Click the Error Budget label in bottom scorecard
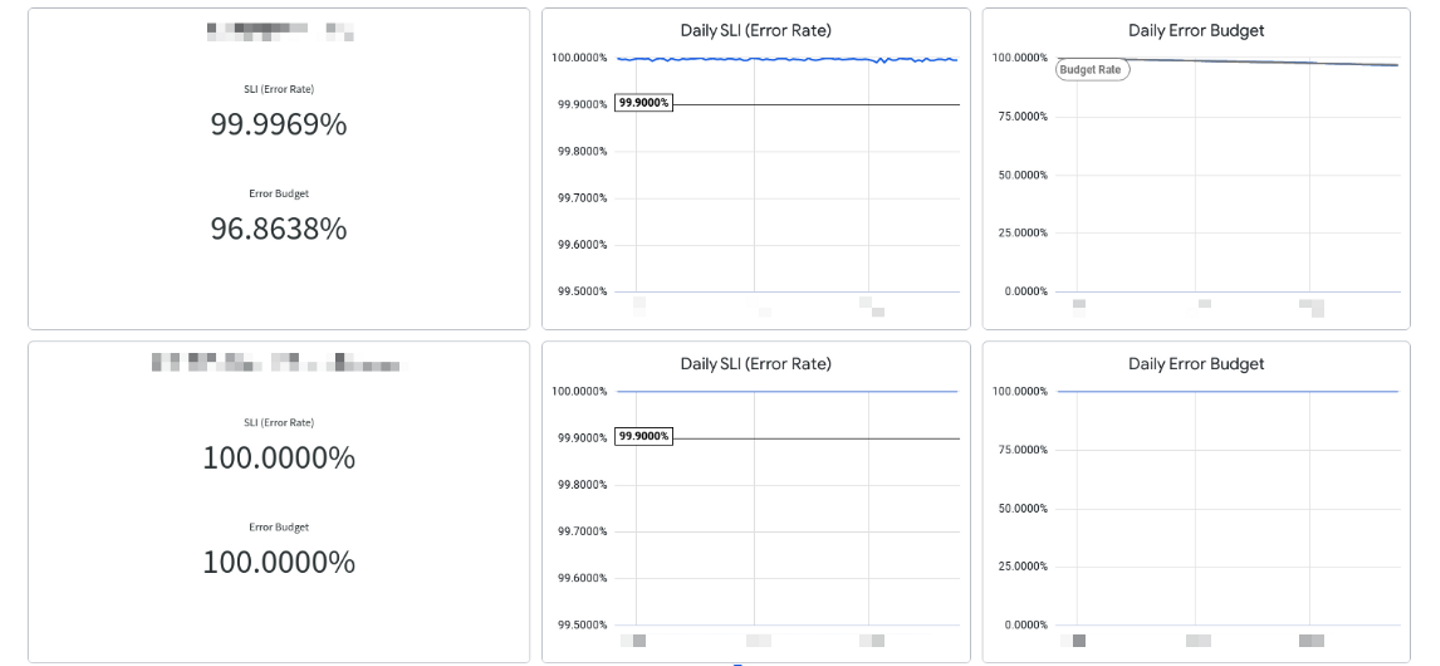The image size is (1440, 666). pos(278,527)
